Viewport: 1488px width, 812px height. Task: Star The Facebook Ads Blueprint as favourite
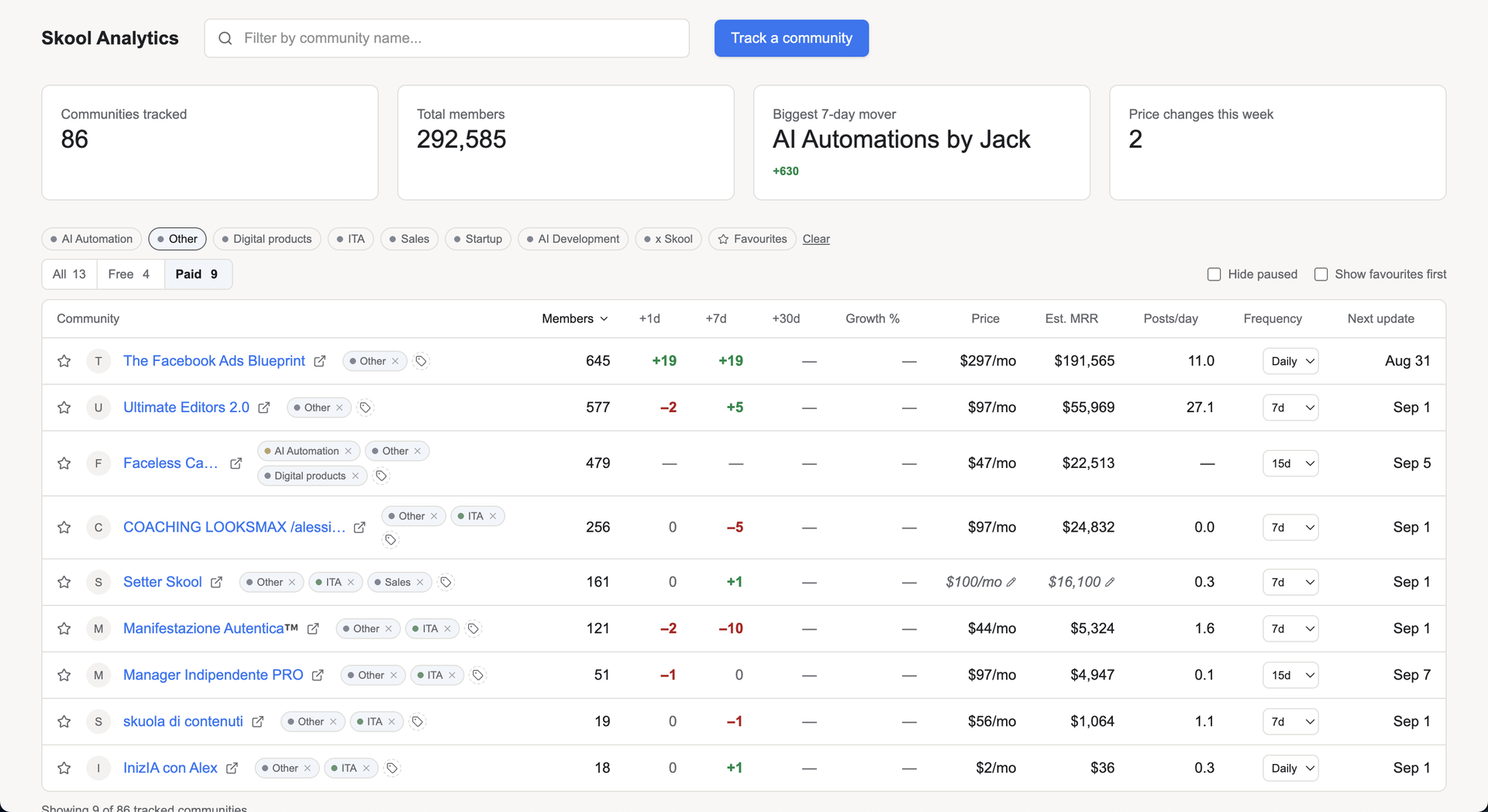pos(64,361)
